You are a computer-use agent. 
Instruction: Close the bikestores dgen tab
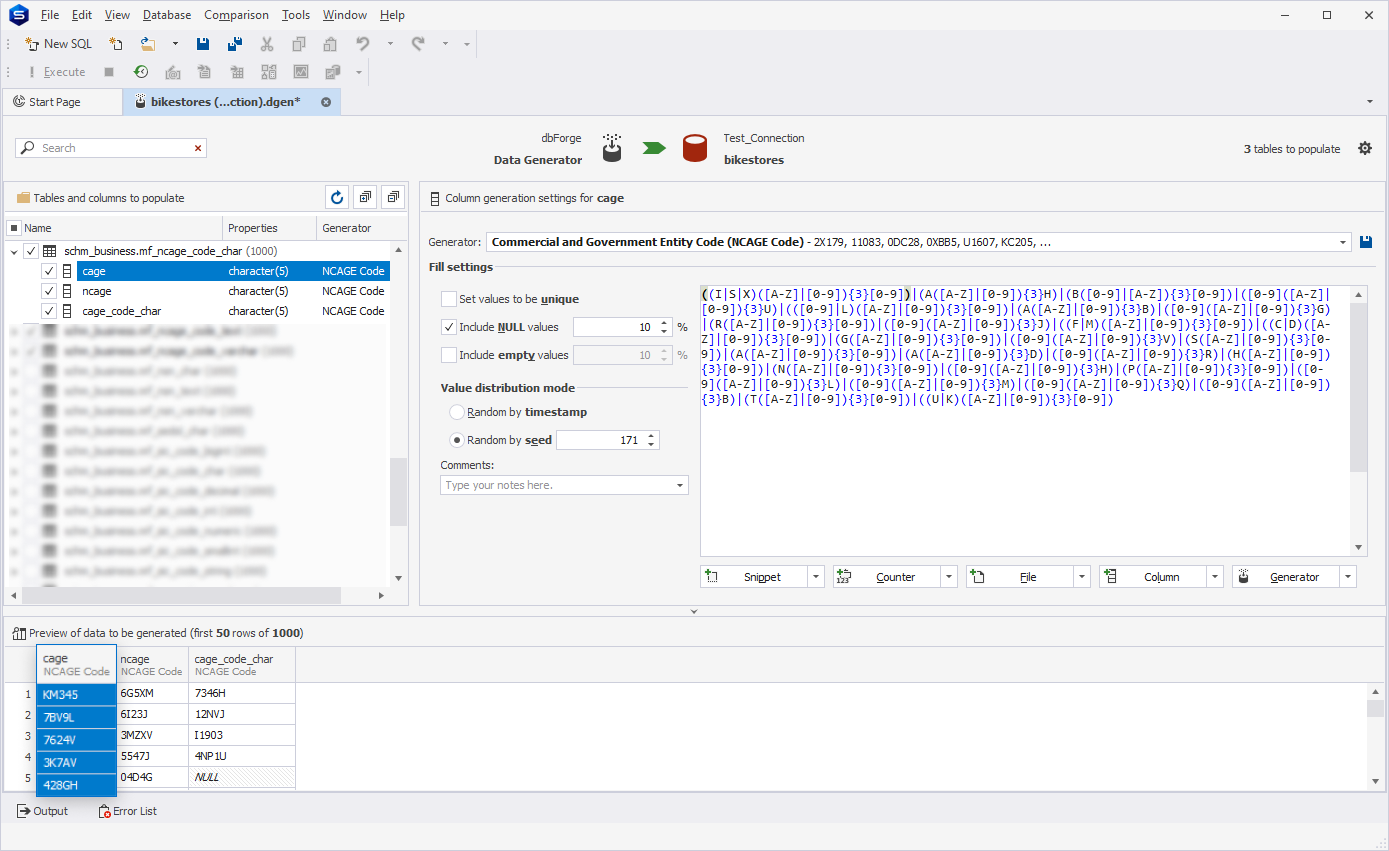pos(326,102)
